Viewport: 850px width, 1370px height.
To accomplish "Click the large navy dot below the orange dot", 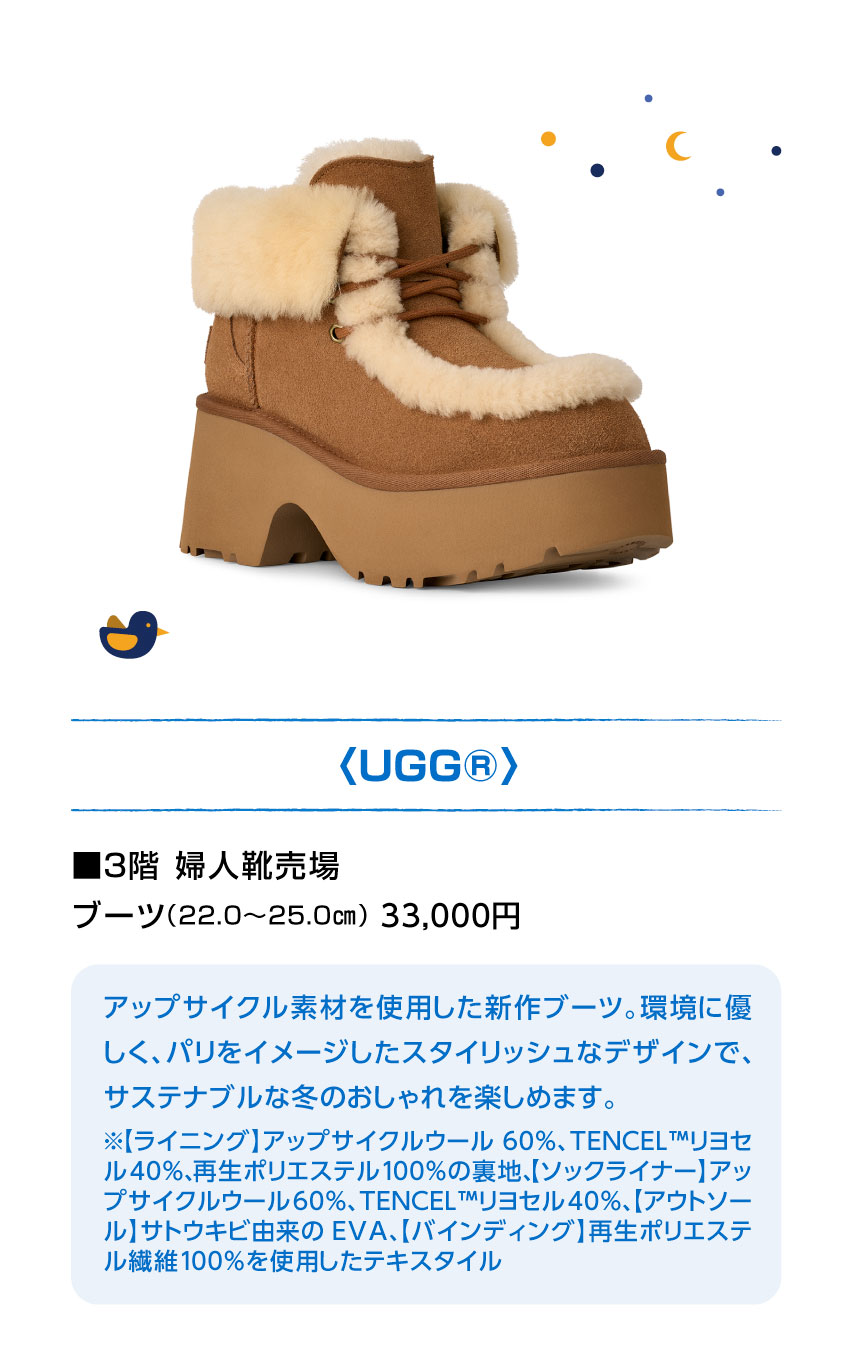I will (x=597, y=170).
